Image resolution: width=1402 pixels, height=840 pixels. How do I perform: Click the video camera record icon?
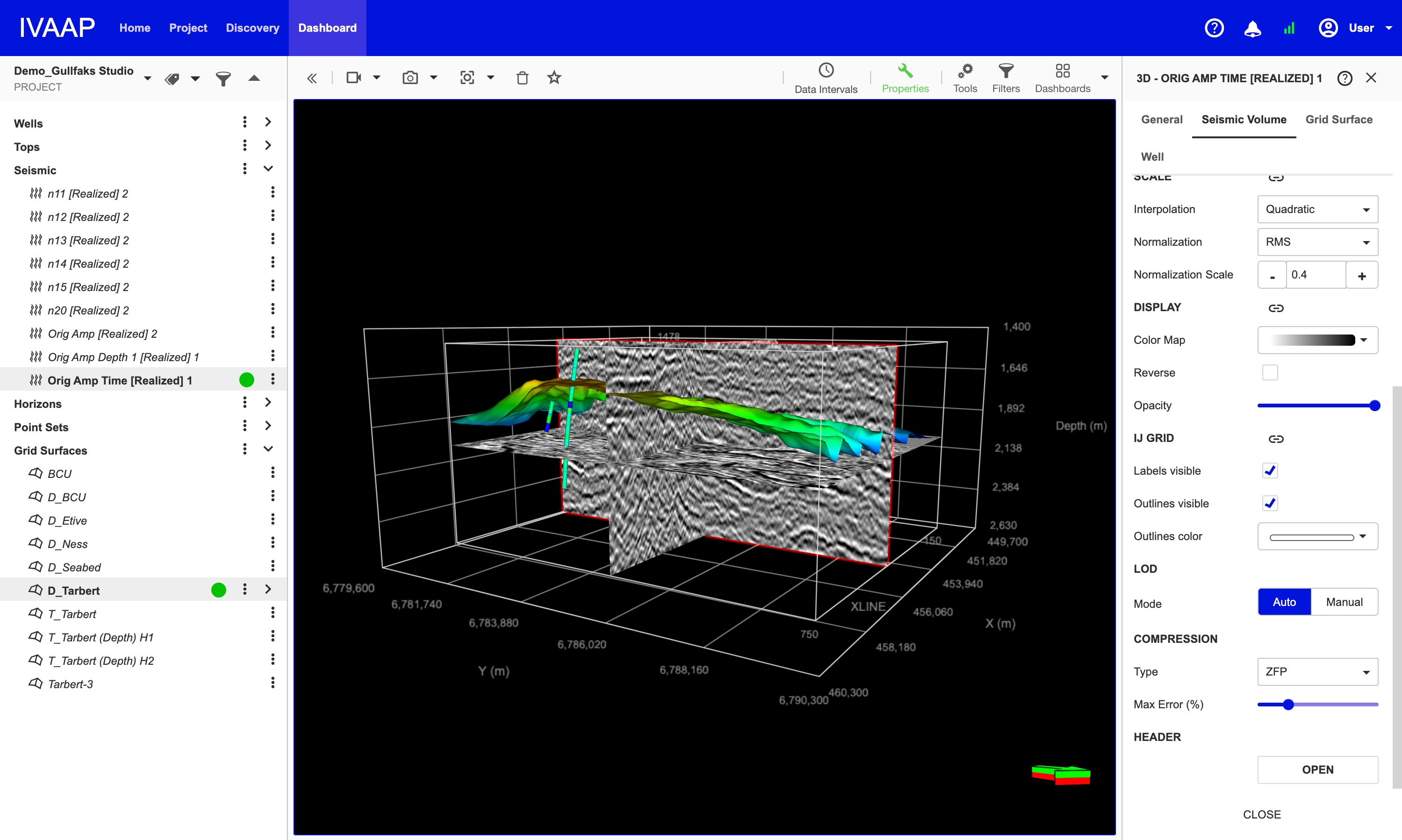pos(354,78)
